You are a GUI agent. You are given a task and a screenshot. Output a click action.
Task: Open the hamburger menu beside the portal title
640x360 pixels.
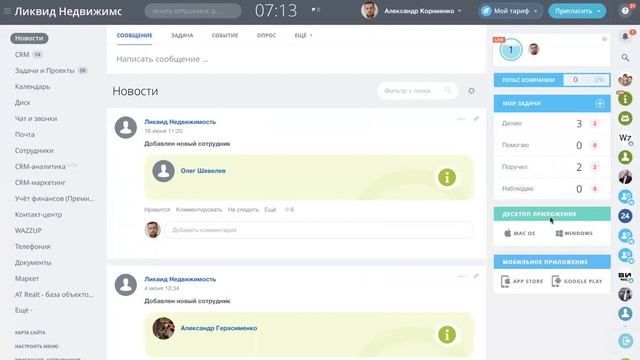(x=7, y=11)
